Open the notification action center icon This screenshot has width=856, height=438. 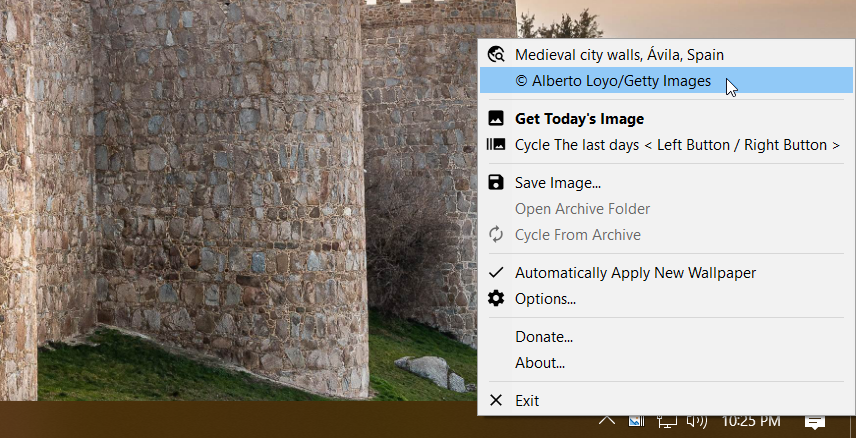[x=815, y=422]
